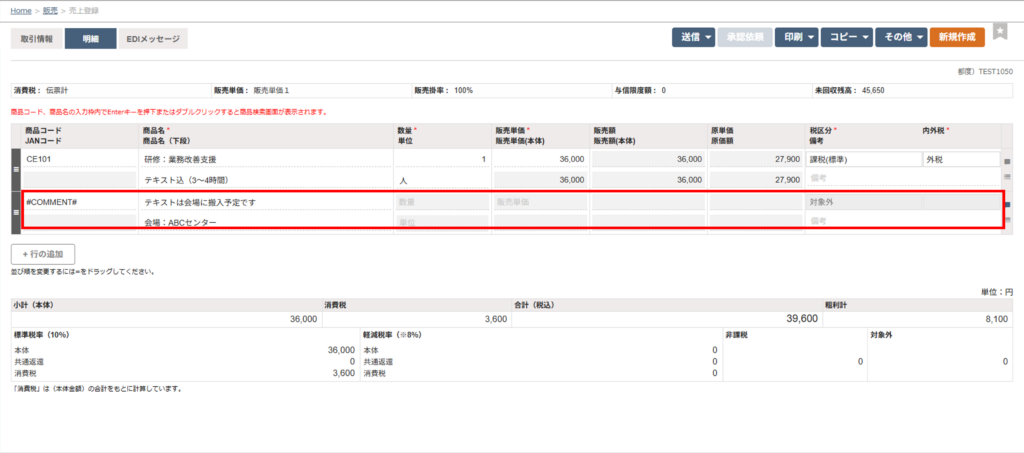Image resolution: width=1024 pixels, height=453 pixels.
Task: Add a row with 行の追加 button
Action: click(43, 254)
